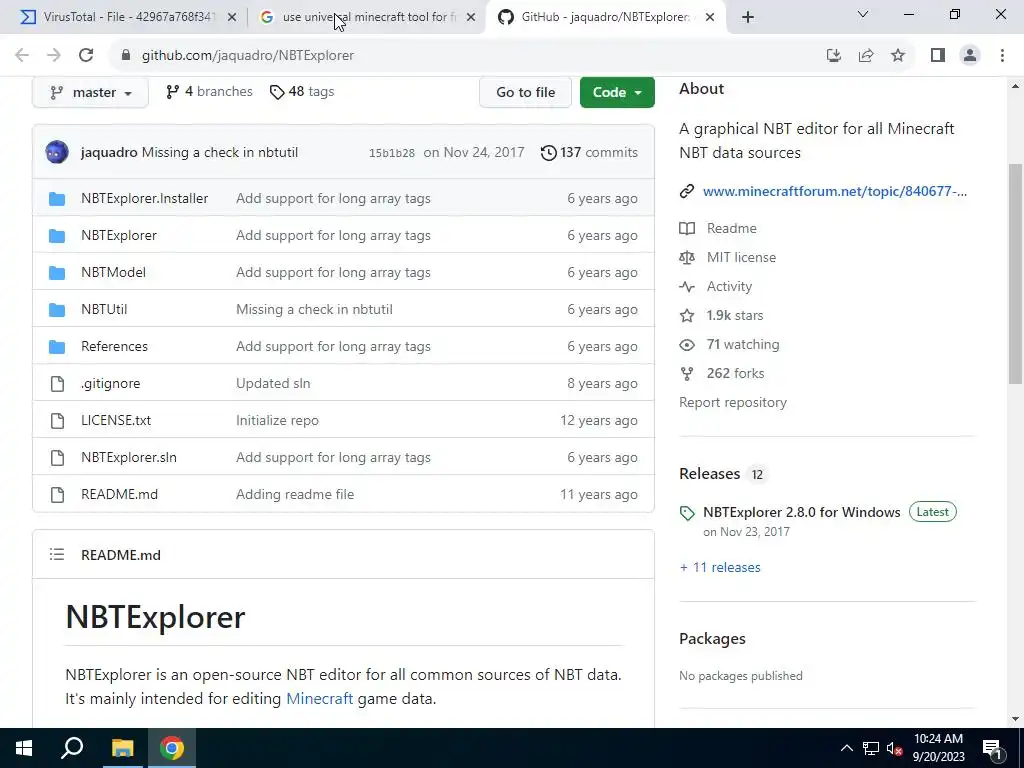Open jaquadro's avatar profile image
The height and width of the screenshot is (768, 1024).
[57, 152]
